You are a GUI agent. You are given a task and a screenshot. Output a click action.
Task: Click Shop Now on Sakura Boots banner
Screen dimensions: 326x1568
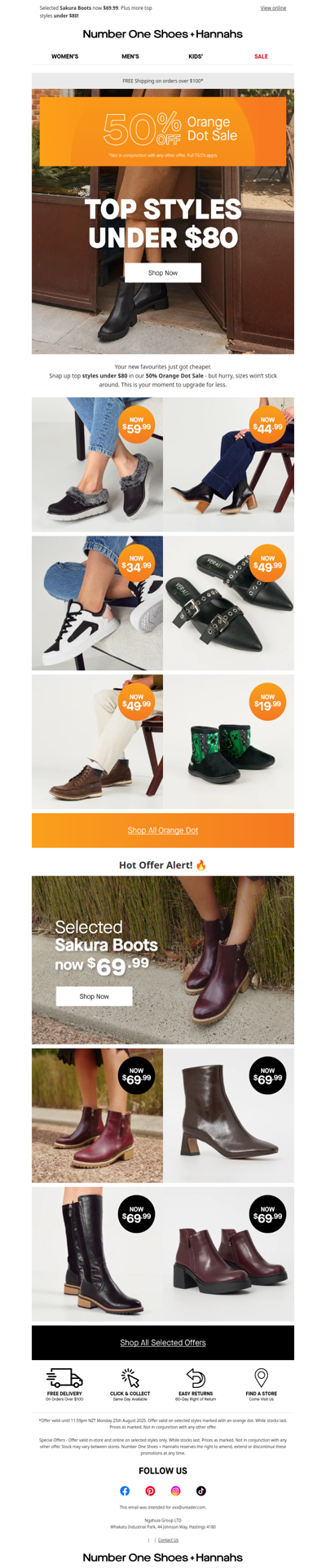click(x=94, y=996)
